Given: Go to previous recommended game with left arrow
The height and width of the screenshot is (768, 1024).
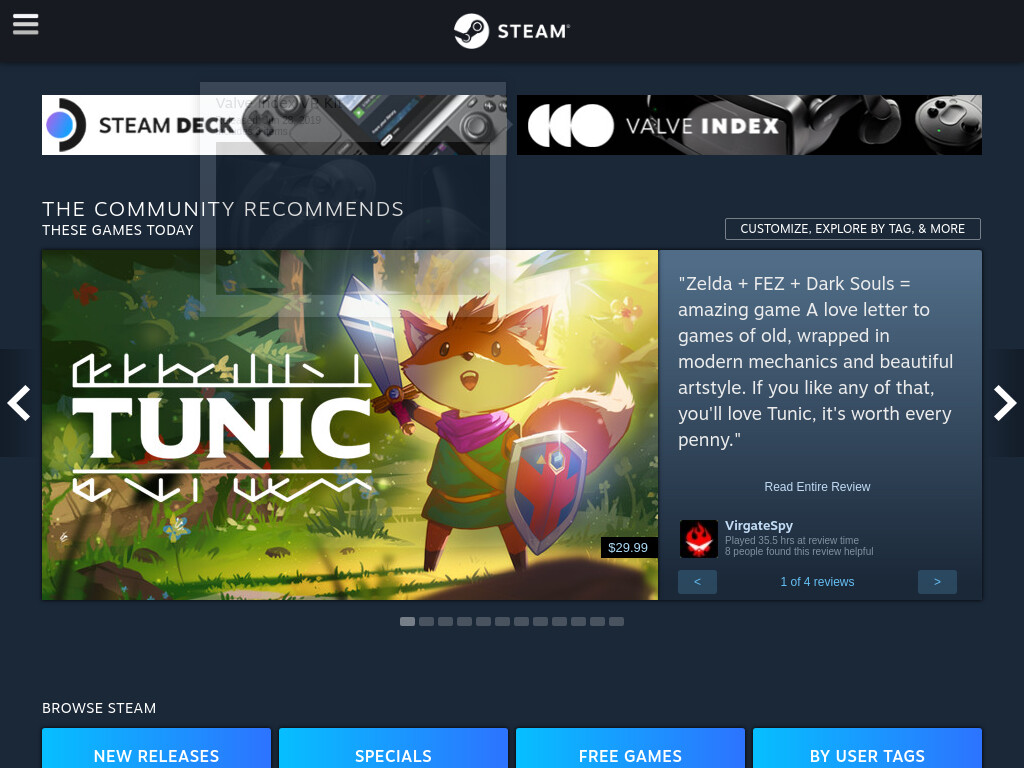Looking at the screenshot, I should (x=19, y=403).
